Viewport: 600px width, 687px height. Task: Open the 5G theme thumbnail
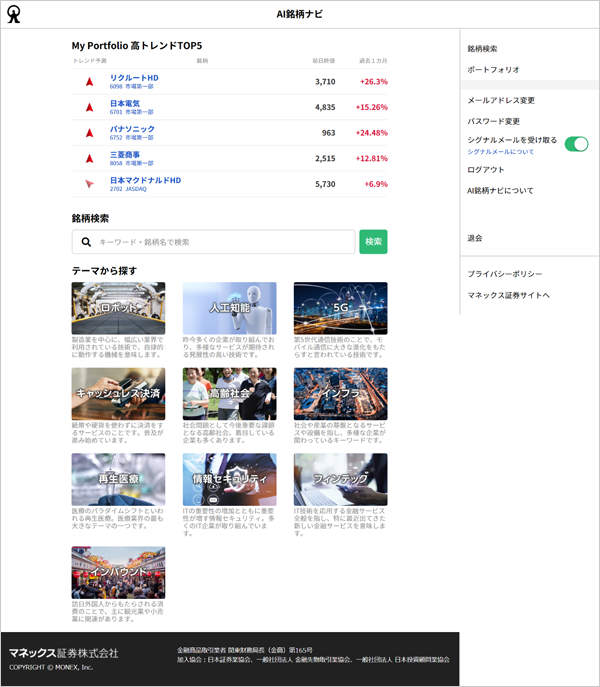(x=341, y=308)
